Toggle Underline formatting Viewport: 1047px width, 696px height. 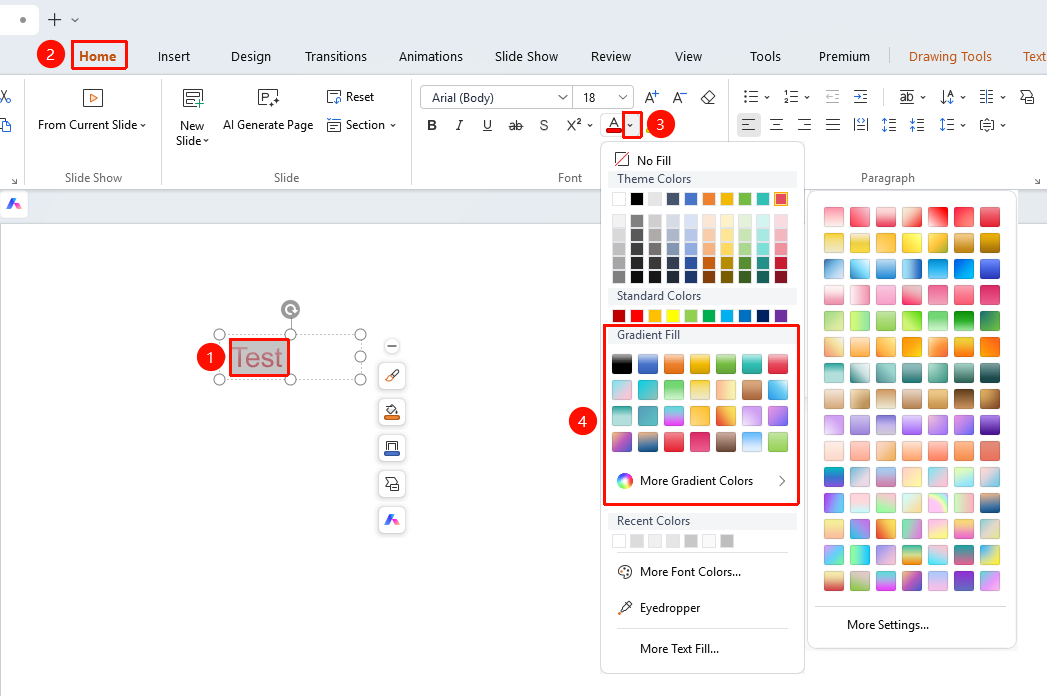(x=487, y=125)
